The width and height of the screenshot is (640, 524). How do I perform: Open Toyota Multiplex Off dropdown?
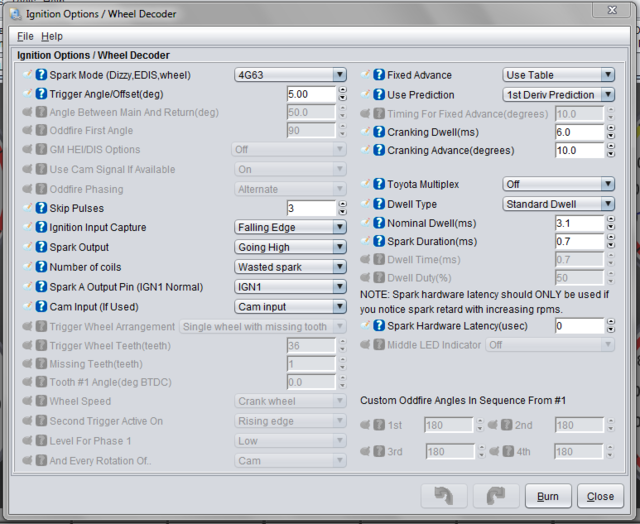coord(558,184)
